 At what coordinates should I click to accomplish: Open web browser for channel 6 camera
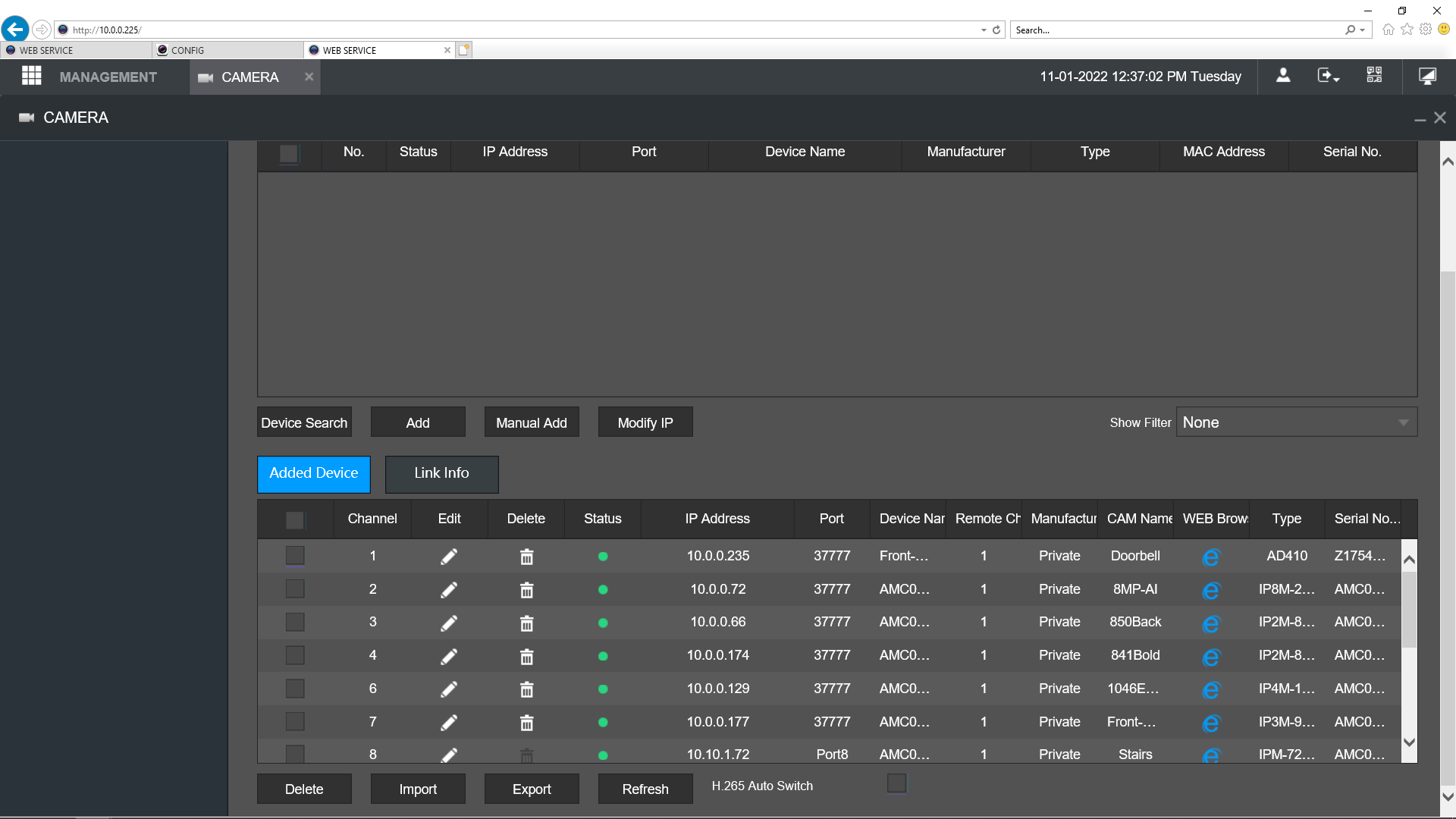tap(1211, 690)
